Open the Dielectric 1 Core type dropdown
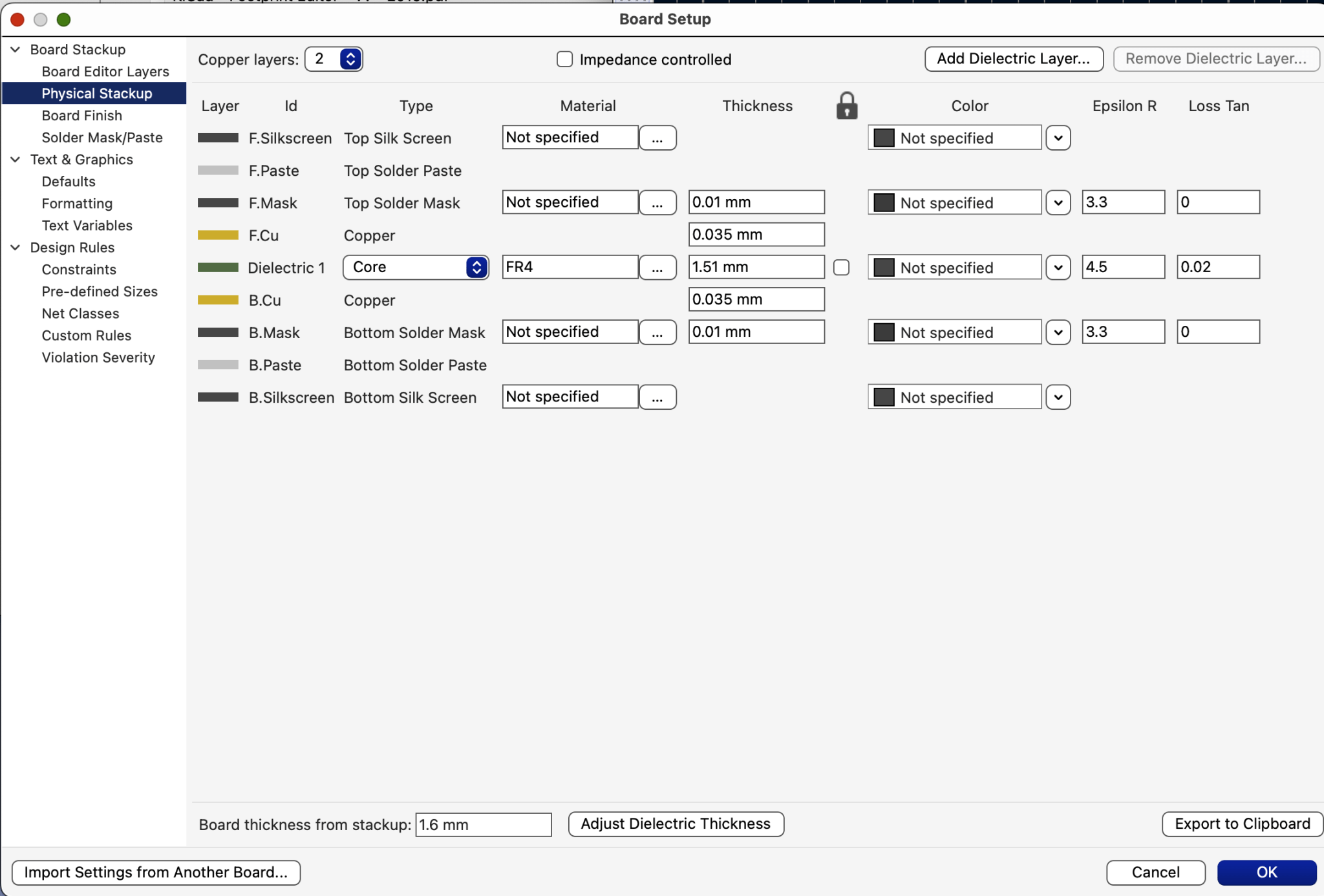The image size is (1324, 896). click(416, 267)
